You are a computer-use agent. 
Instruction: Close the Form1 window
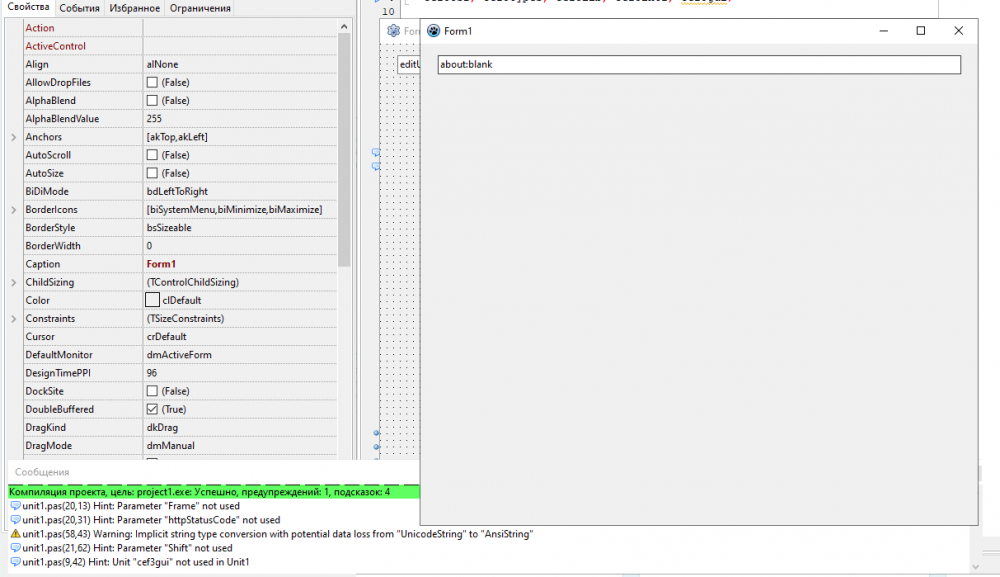click(958, 31)
